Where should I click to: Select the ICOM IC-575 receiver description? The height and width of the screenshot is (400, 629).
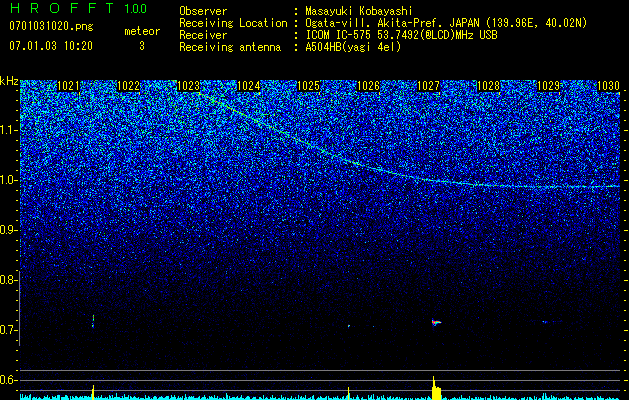[401, 35]
